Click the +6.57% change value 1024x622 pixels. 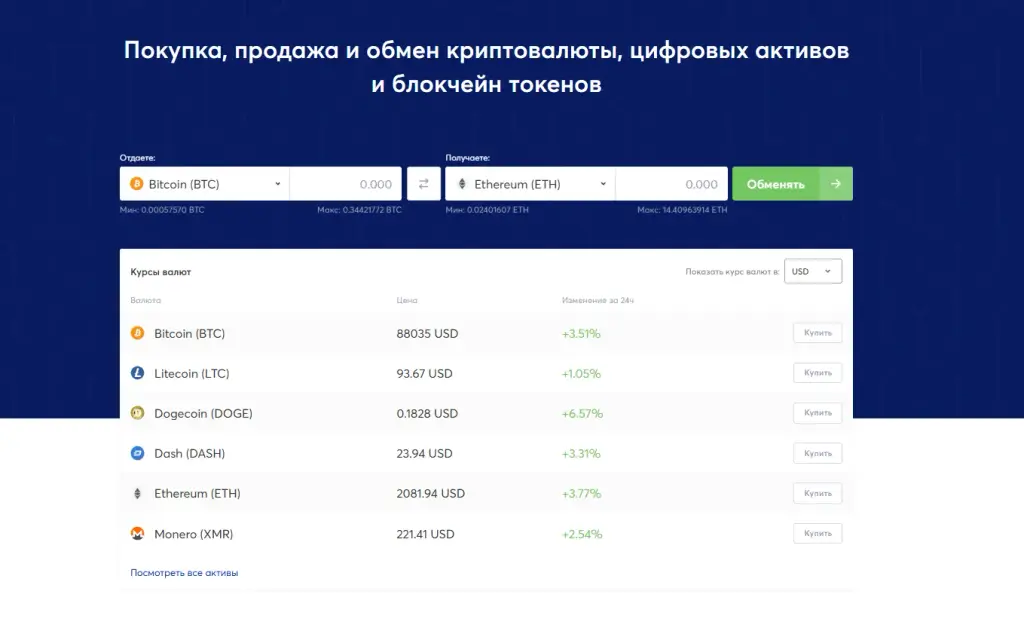(582, 413)
